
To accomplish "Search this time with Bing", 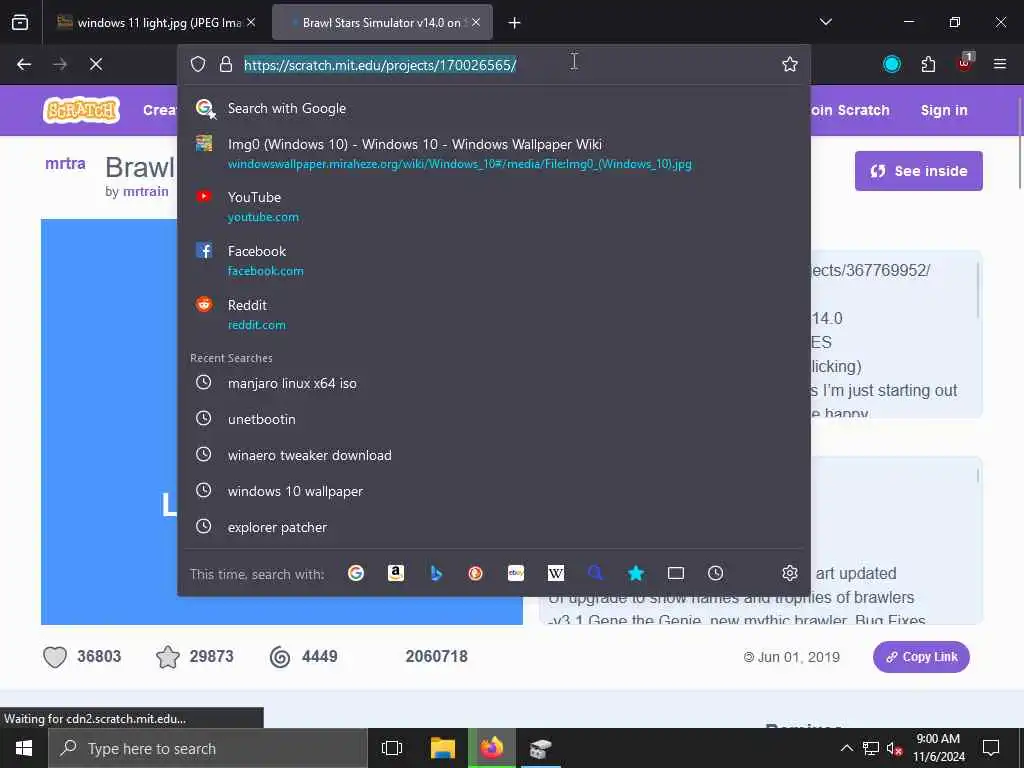I will pos(436,573).
